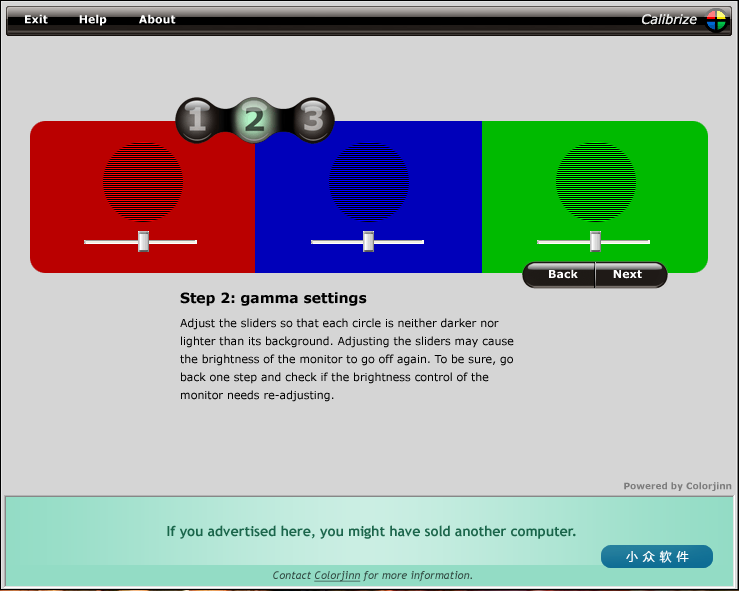
Task: Jump to step 3 circle indicator
Action: coord(313,121)
